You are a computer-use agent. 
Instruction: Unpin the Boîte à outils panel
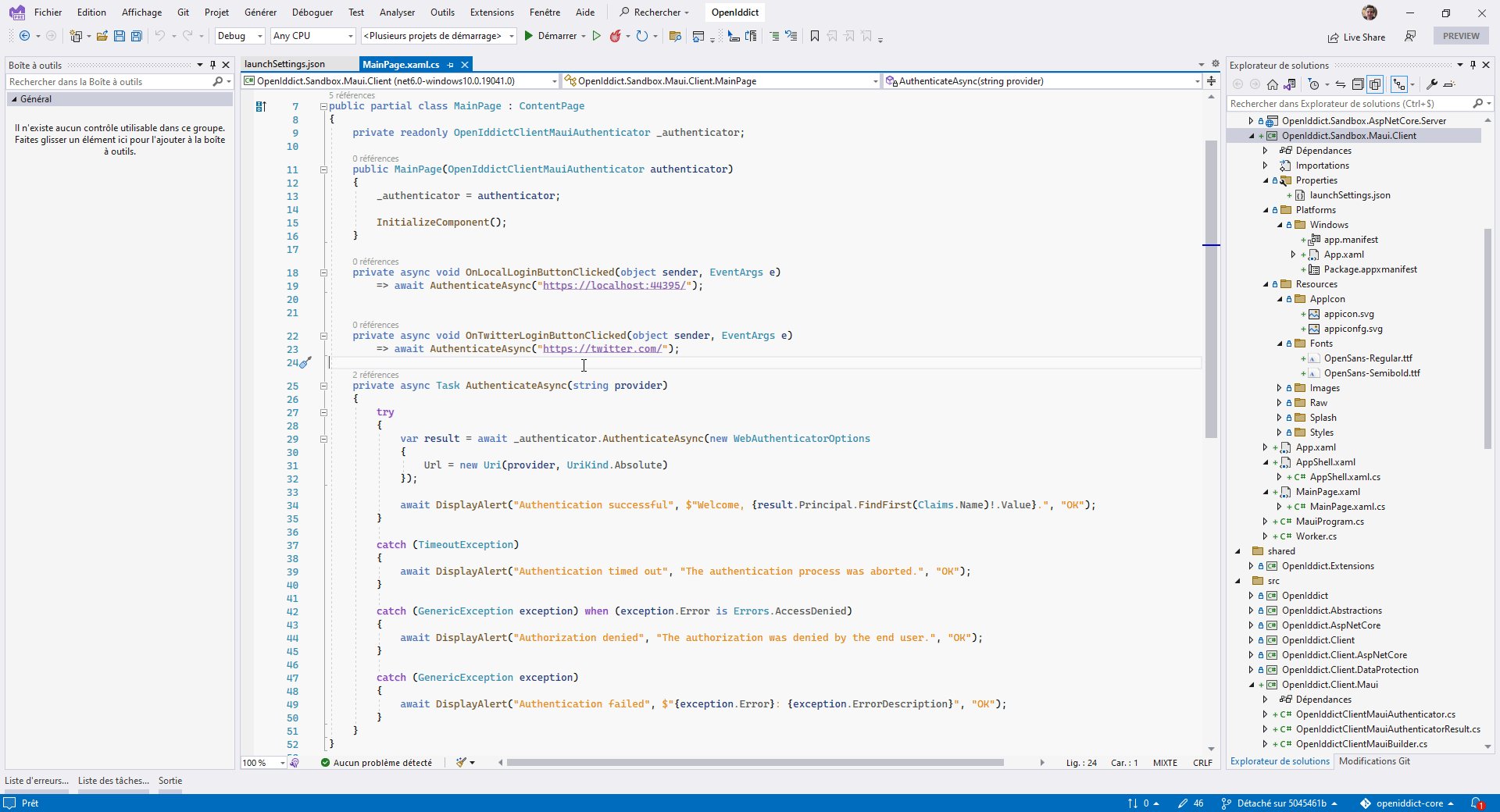point(212,65)
